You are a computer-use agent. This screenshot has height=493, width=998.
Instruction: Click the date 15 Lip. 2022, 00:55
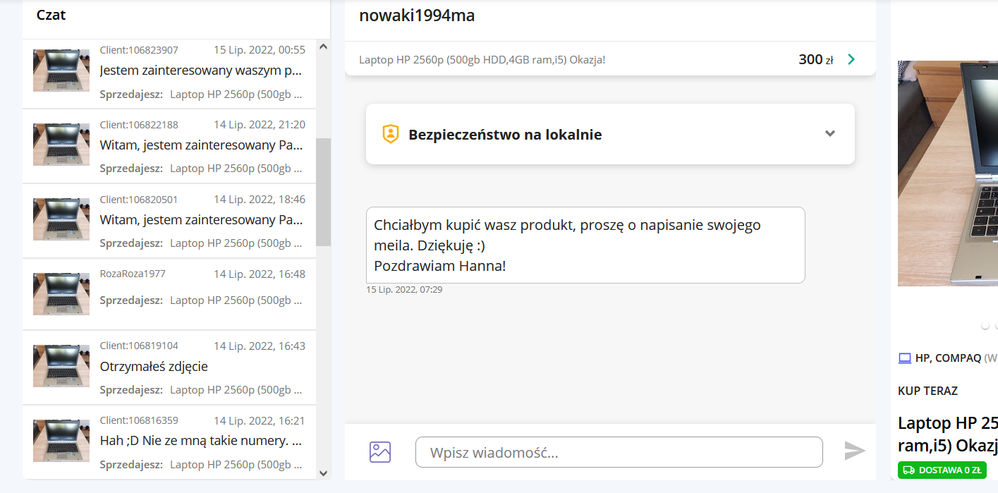[x=259, y=50]
